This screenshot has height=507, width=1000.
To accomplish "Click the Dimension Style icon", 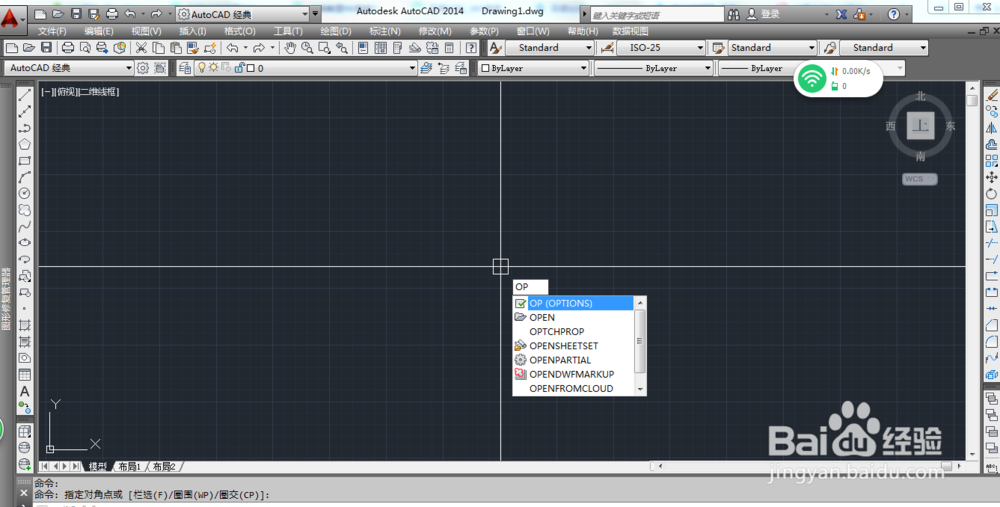I will [x=607, y=48].
